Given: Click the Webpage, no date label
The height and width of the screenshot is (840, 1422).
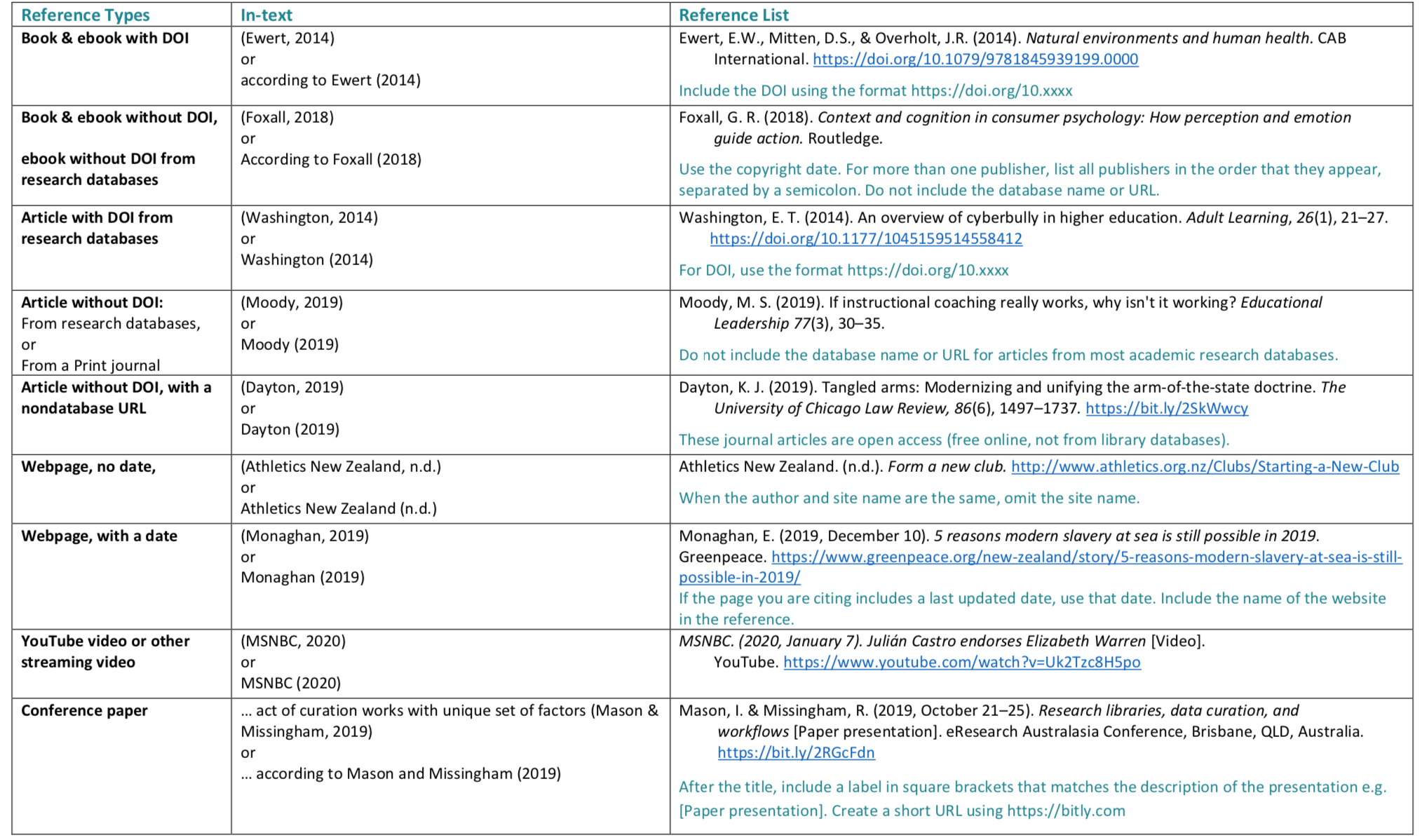Looking at the screenshot, I should point(88,467).
